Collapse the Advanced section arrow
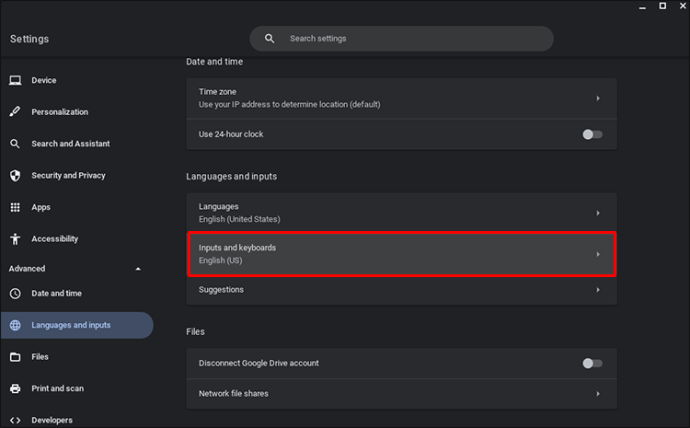This screenshot has width=690, height=428. click(x=138, y=269)
